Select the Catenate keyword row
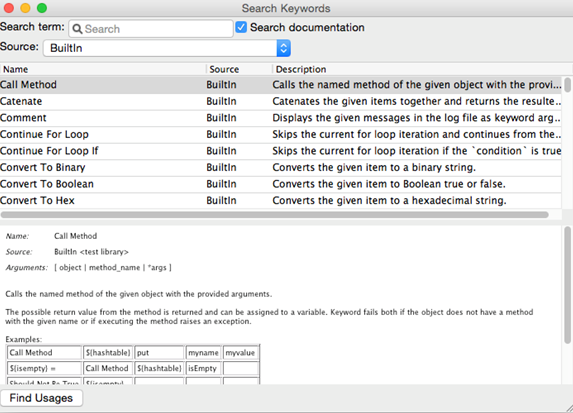Image resolution: width=573 pixels, height=413 pixels. point(281,101)
